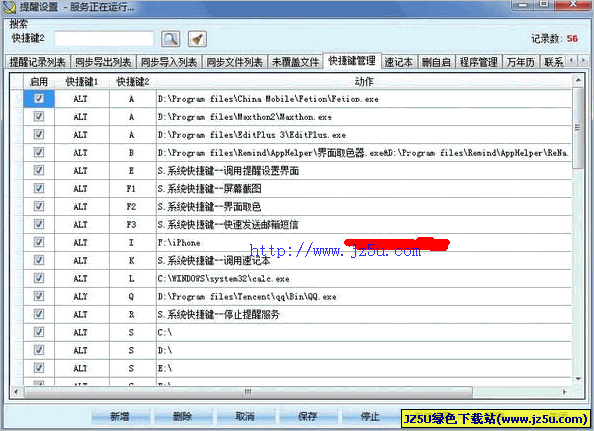This screenshot has height=431, width=594.
Task: Click the vertical scrollbar thumb
Action: point(578,128)
